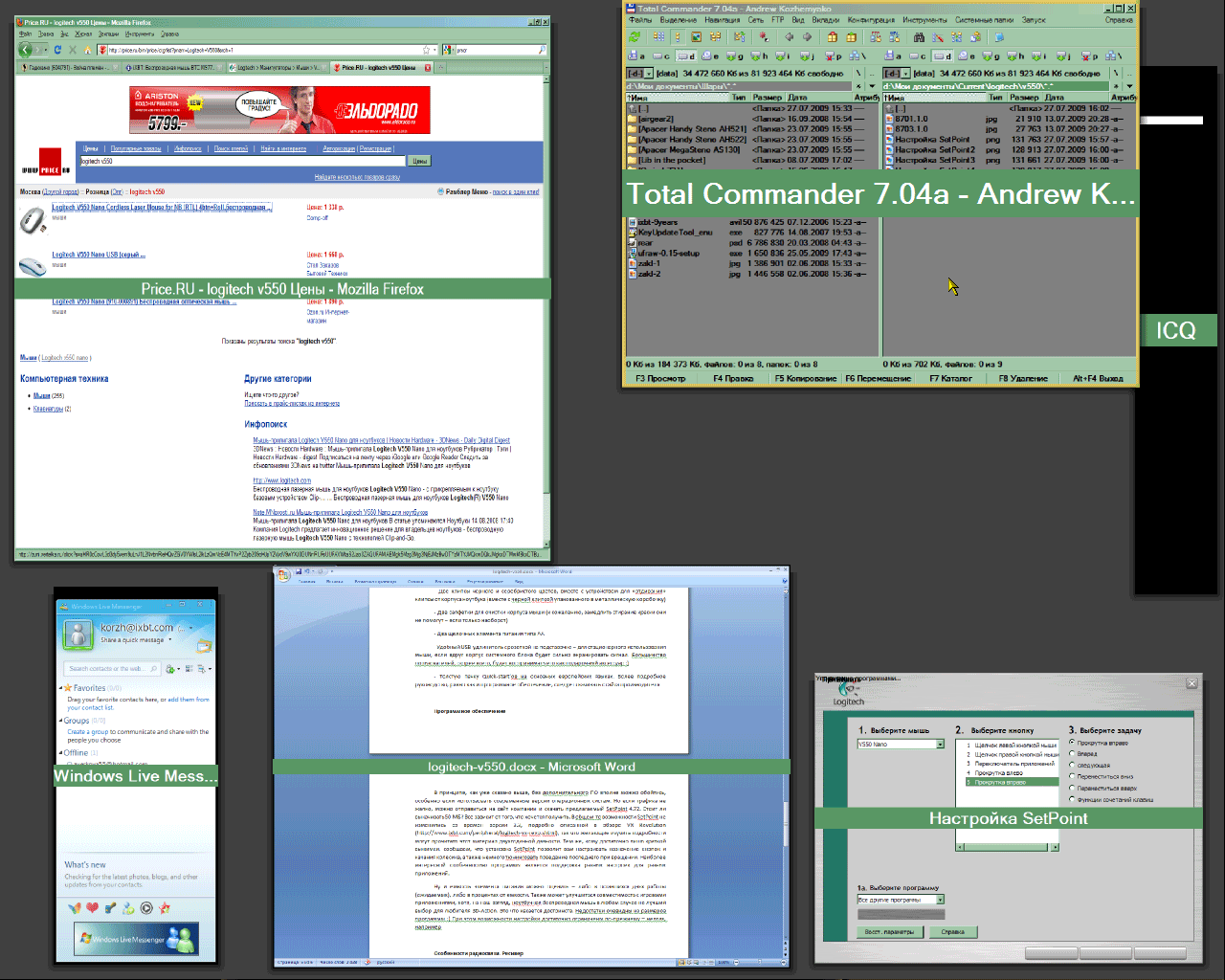Select the 'следующая' radio button in SetPoint
Screen dimensions: 1225x980
click(x=1072, y=766)
